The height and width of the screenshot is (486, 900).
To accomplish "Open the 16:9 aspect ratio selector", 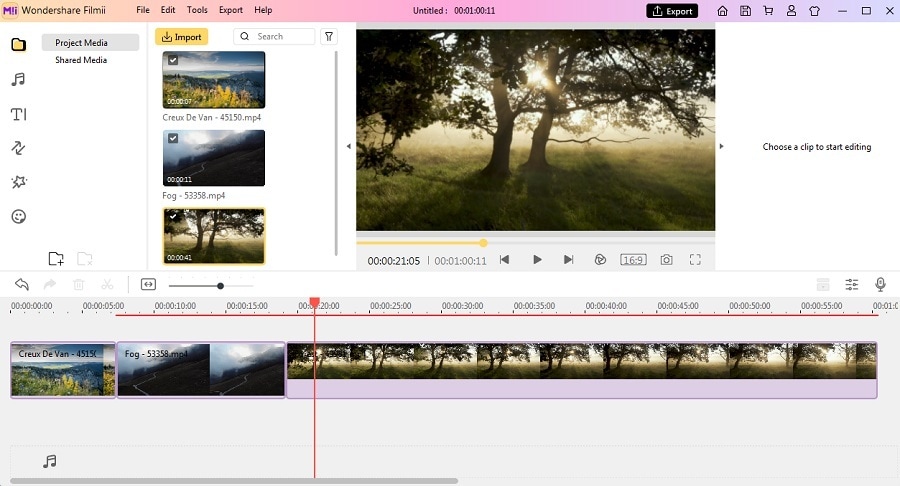I will point(633,260).
